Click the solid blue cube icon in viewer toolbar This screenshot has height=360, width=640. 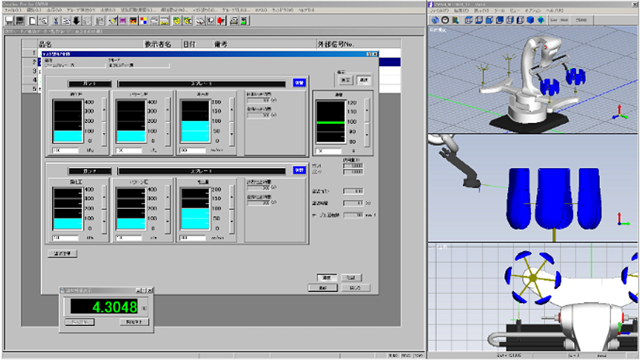coord(530,20)
